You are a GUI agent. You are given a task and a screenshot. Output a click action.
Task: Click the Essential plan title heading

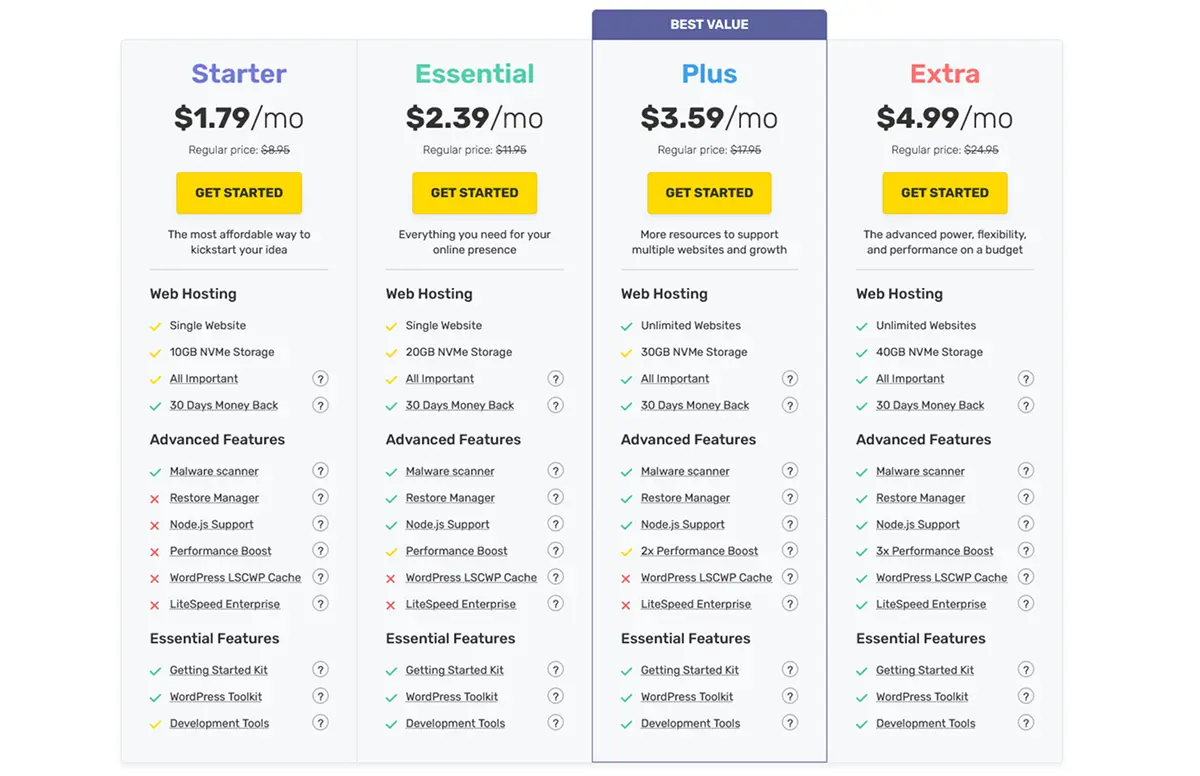pos(474,73)
